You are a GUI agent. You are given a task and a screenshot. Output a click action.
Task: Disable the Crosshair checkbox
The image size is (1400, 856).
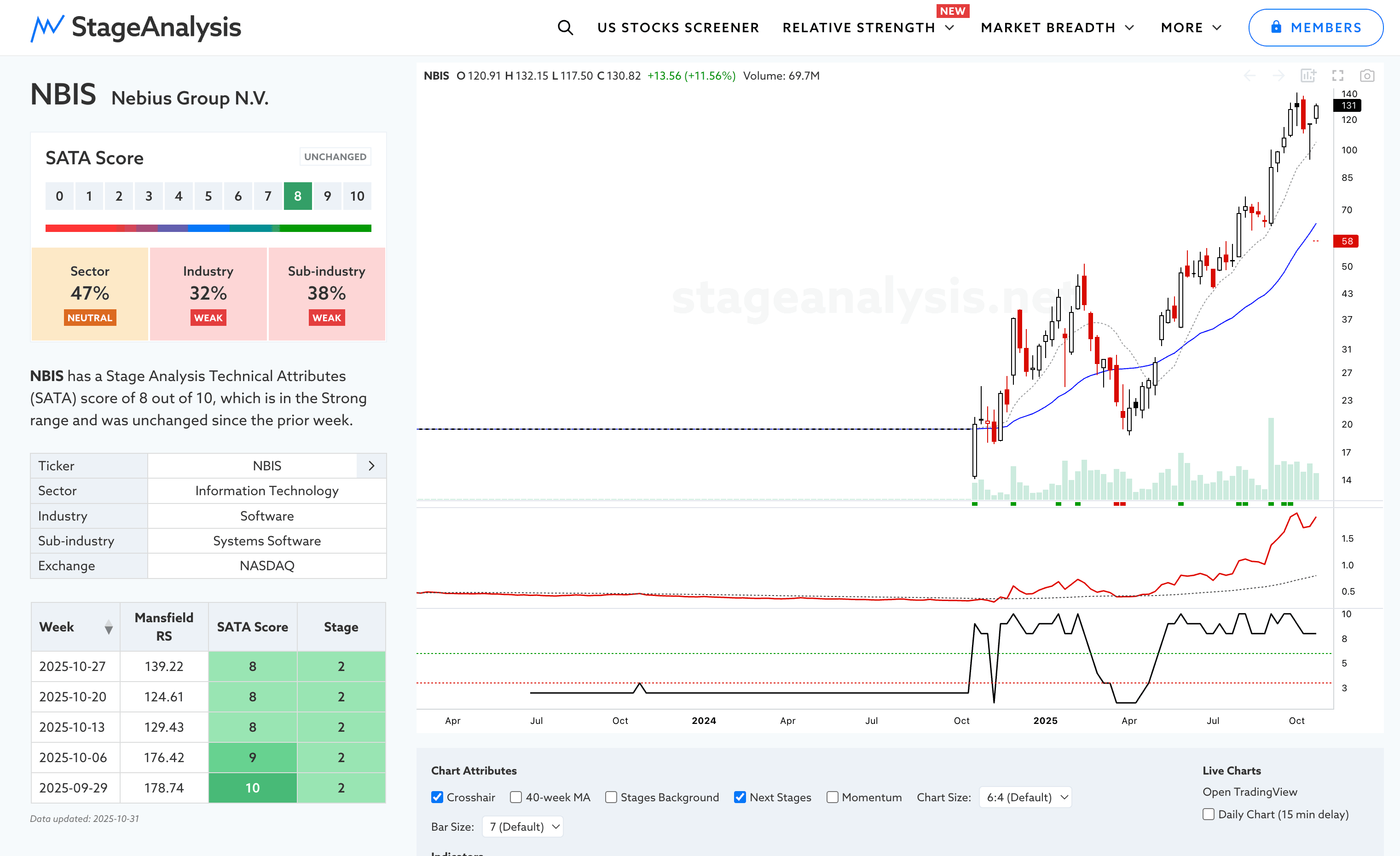click(x=437, y=797)
